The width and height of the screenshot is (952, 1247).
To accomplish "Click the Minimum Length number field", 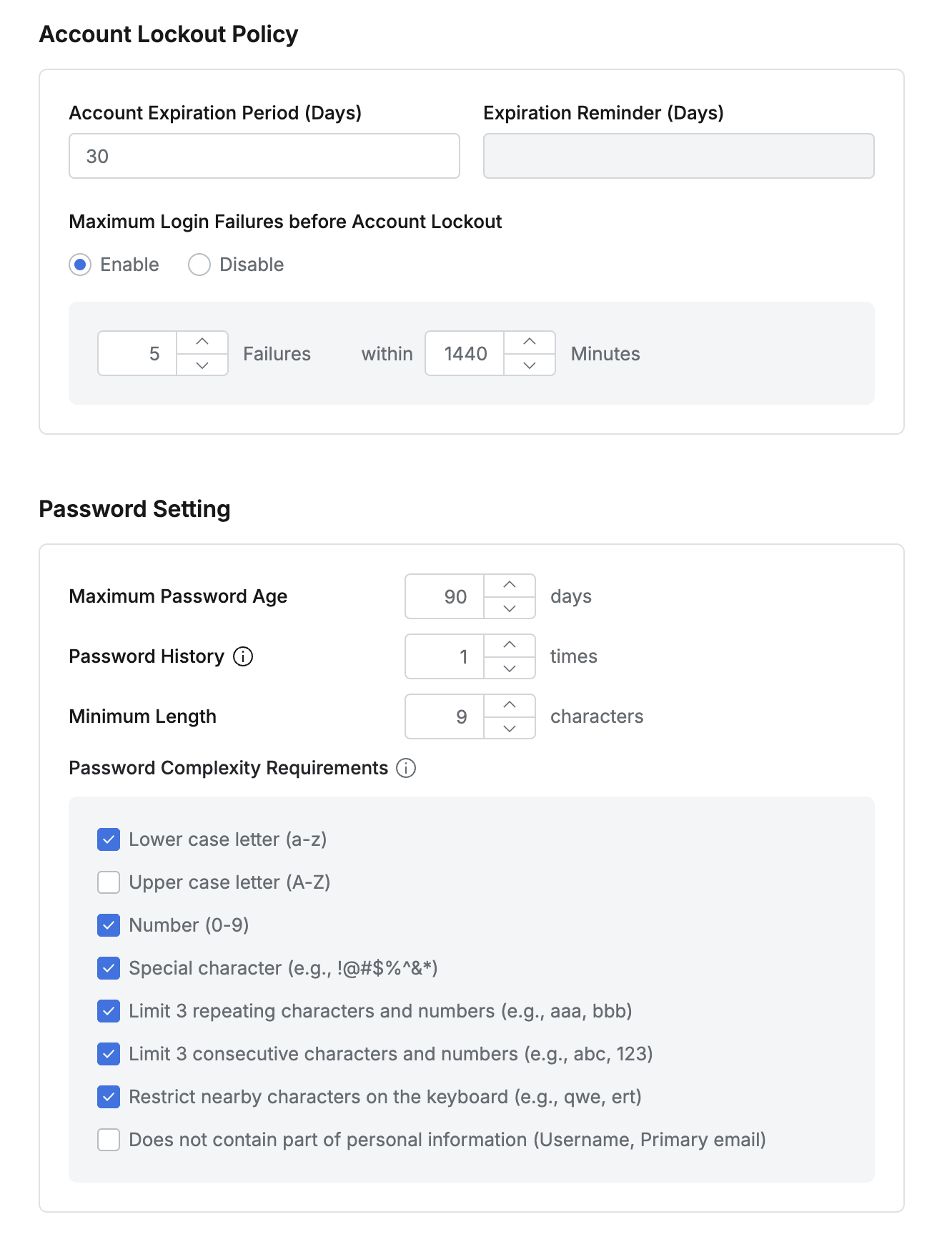I will pos(445,716).
